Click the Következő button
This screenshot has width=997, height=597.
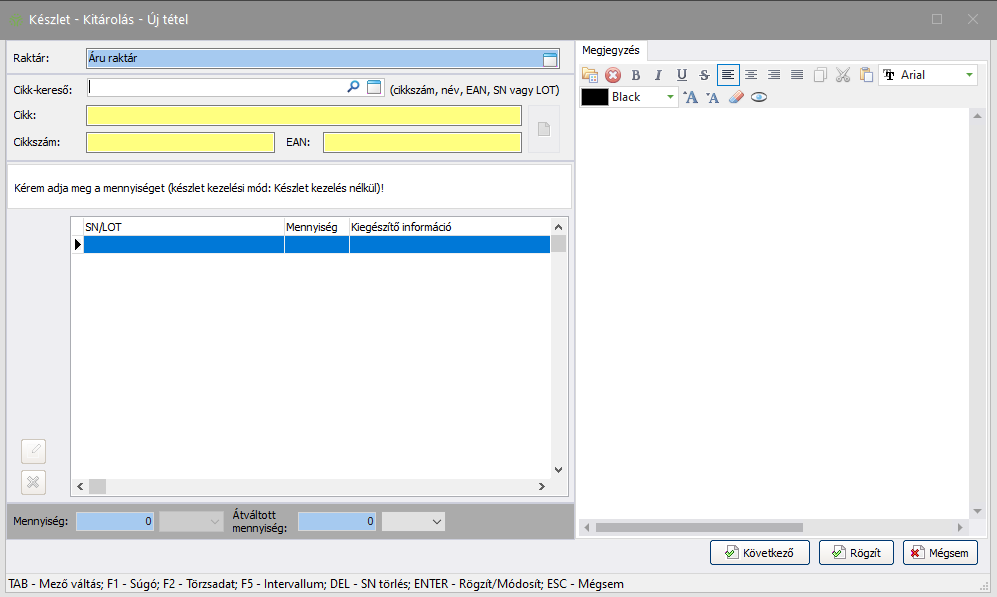pos(759,552)
